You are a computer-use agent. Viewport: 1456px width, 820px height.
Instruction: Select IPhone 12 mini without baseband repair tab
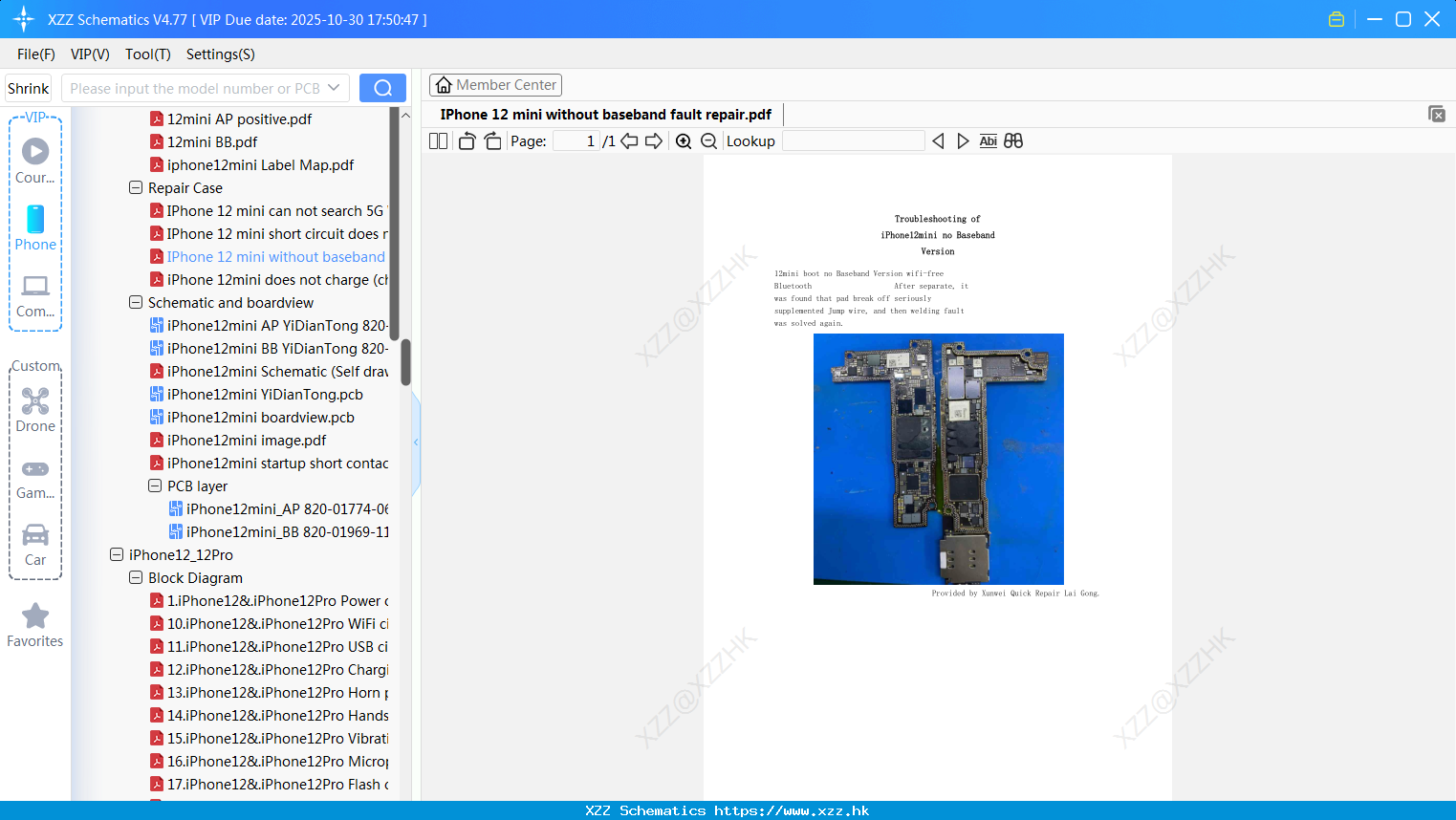coord(606,114)
